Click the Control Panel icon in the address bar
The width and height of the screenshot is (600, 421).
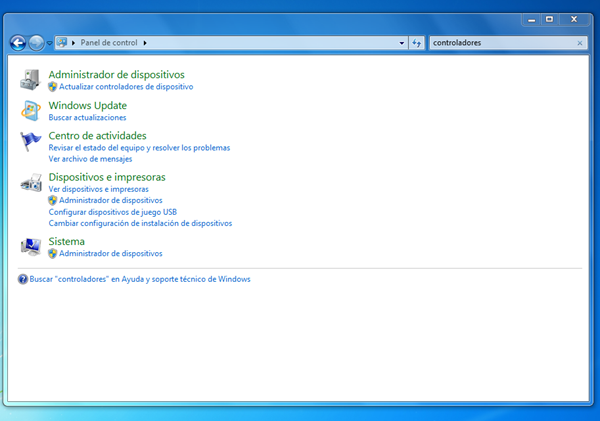(62, 42)
